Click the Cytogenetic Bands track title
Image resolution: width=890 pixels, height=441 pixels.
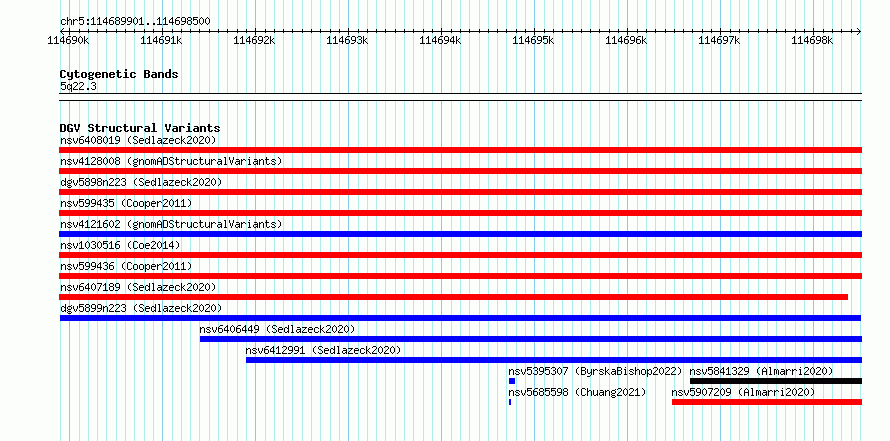(119, 74)
